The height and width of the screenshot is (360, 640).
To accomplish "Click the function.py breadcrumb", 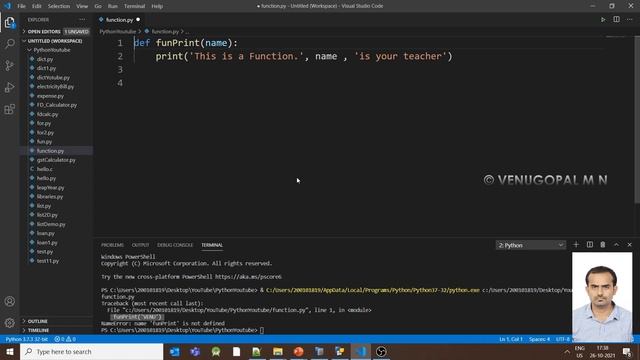I will coord(165,31).
